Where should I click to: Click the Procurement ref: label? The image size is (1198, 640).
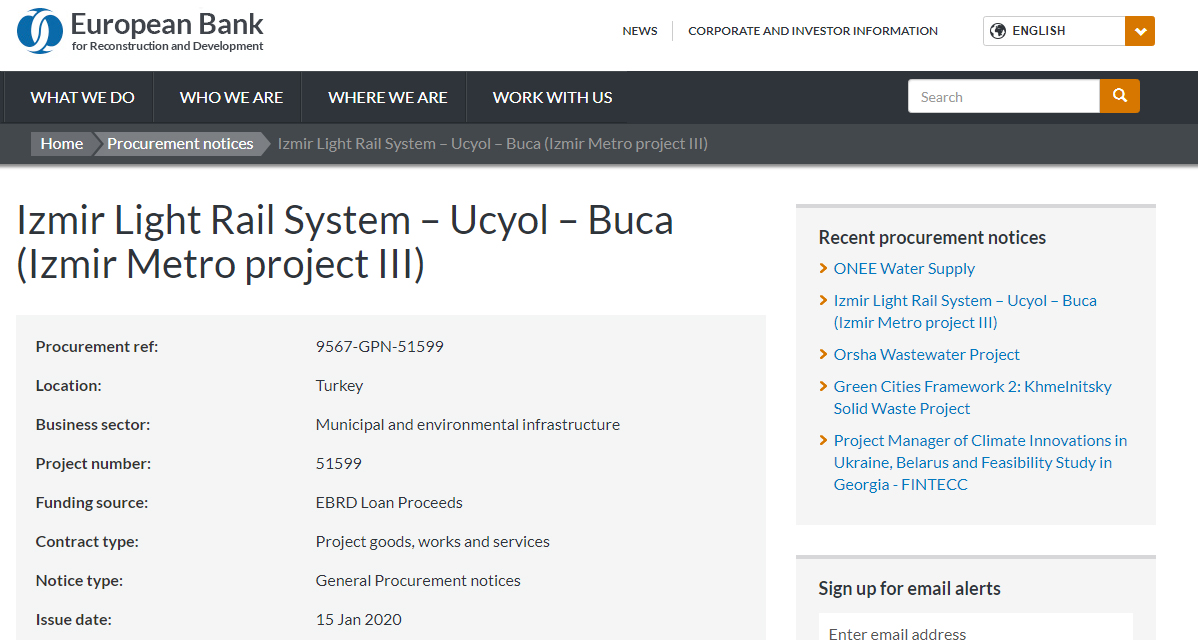click(x=97, y=346)
